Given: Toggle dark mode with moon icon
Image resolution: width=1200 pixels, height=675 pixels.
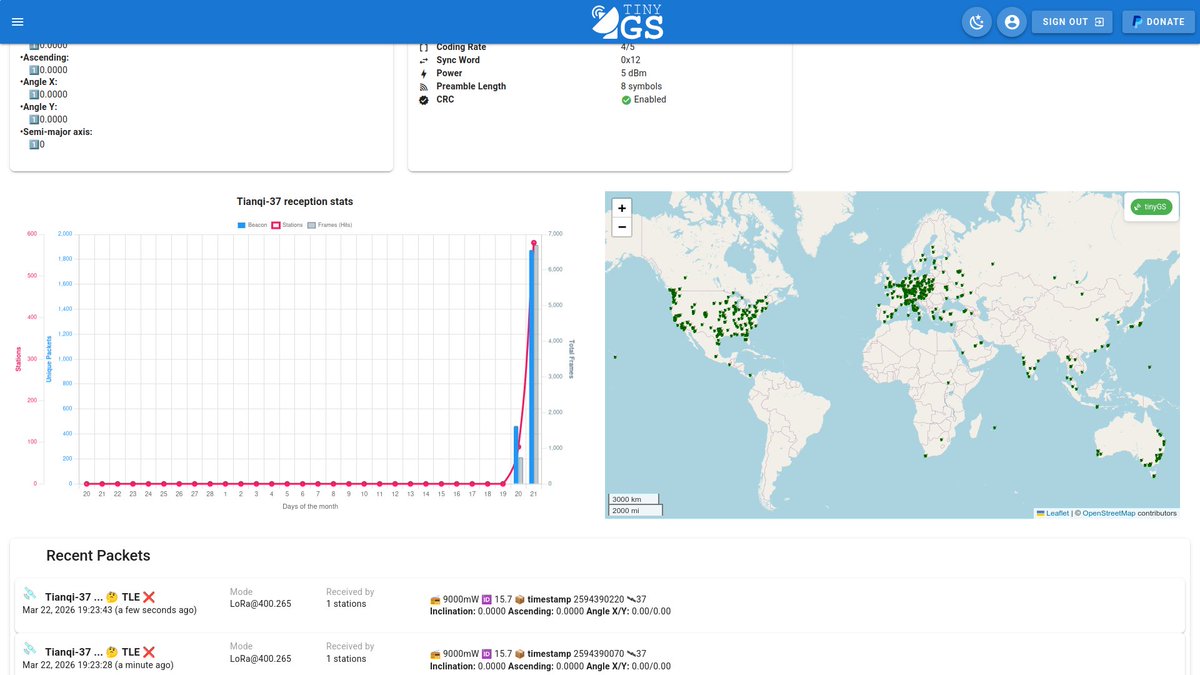Looking at the screenshot, I should coord(977,21).
